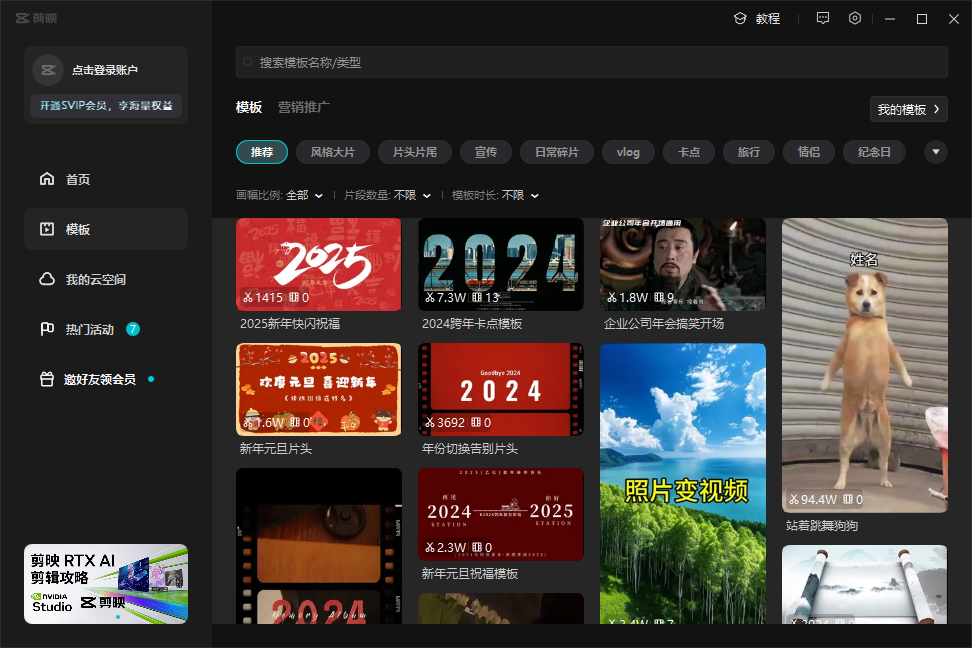The width and height of the screenshot is (972, 648).
Task: Select the 片头片尾 category chip
Action: point(415,152)
